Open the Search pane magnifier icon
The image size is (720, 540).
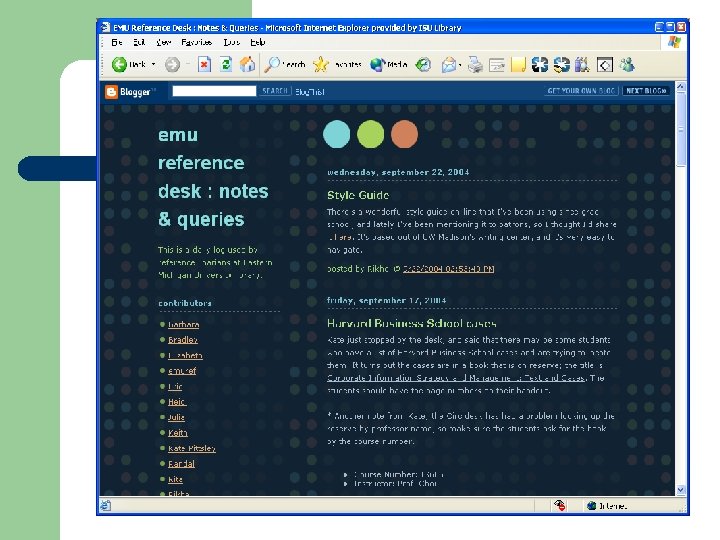coord(272,65)
